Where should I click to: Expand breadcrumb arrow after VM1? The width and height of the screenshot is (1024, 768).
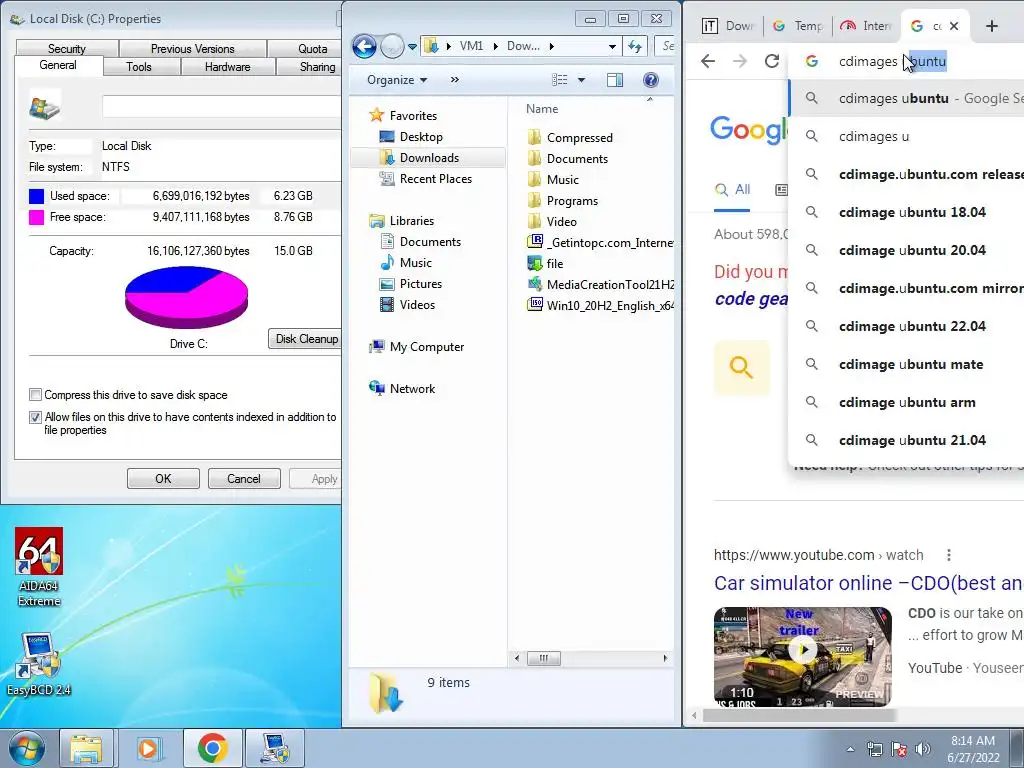coord(496,46)
